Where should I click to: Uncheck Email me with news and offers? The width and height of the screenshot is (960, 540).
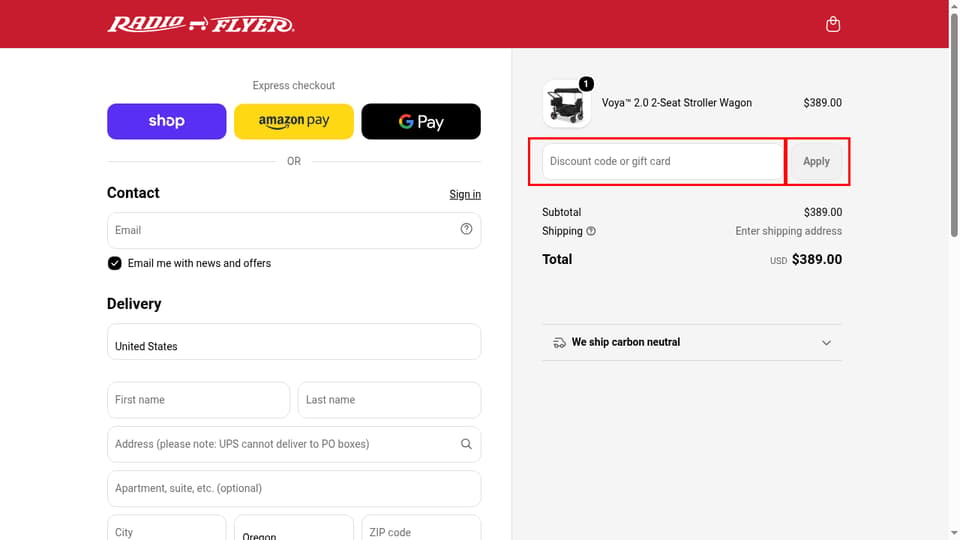[x=114, y=263]
